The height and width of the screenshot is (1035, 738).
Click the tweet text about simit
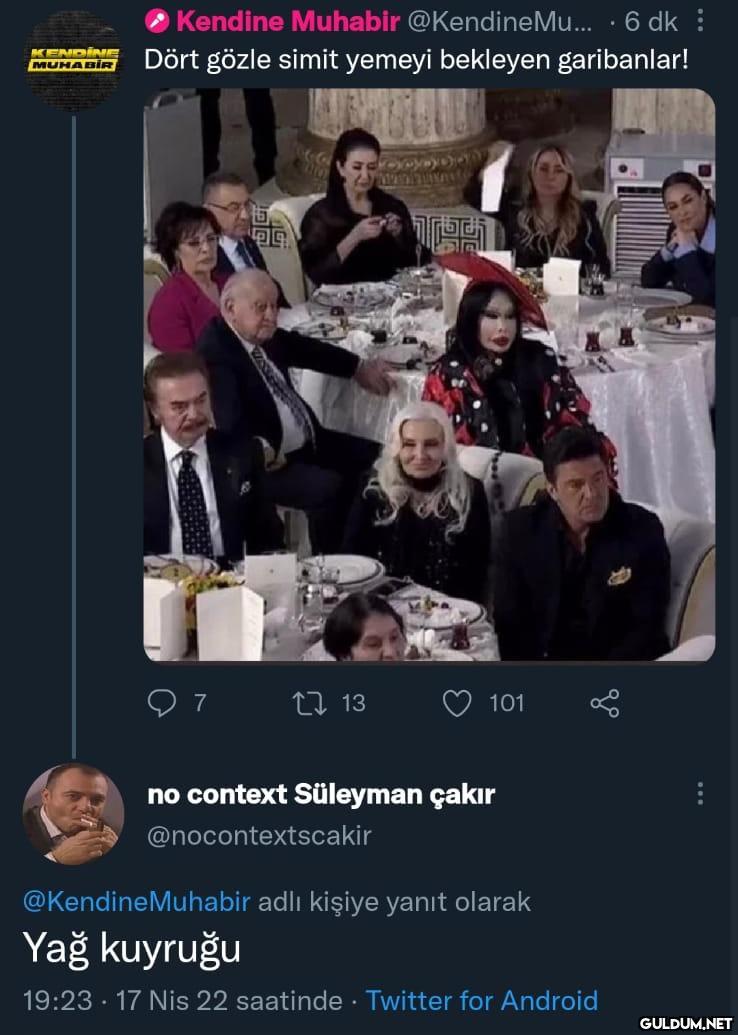pos(417,59)
